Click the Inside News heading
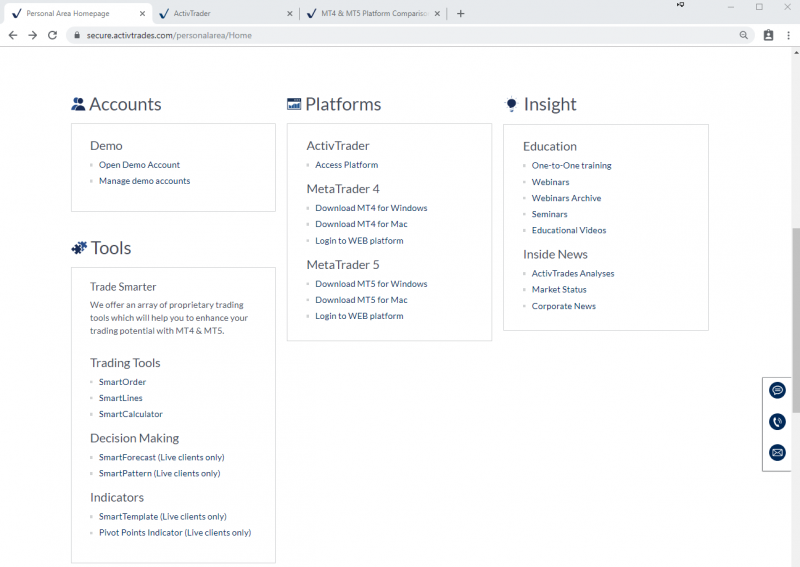Image resolution: width=800 pixels, height=567 pixels. (x=555, y=254)
